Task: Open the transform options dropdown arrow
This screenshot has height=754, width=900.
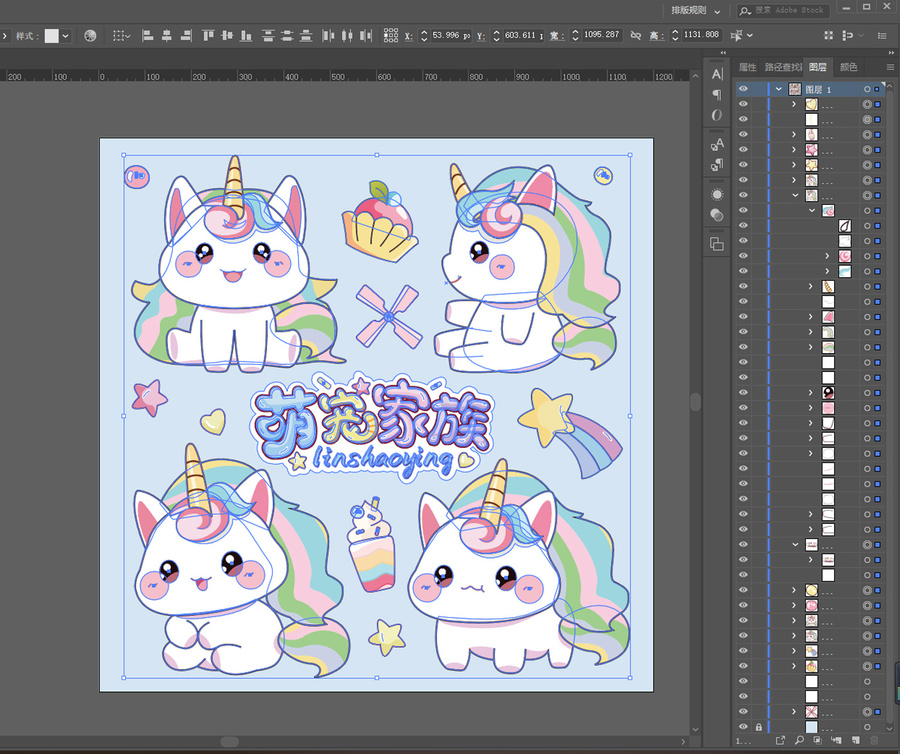Action: (x=749, y=36)
